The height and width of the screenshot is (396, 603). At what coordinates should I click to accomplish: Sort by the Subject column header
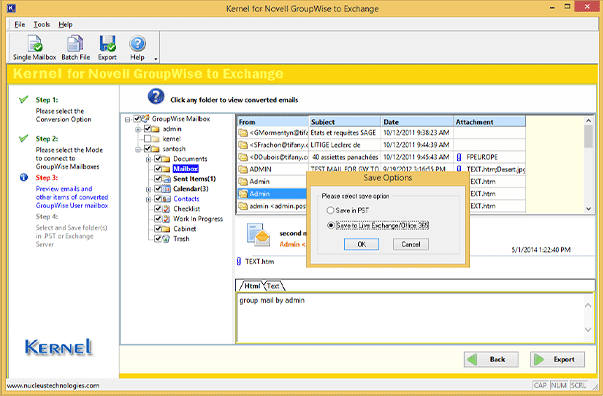pyautogui.click(x=345, y=122)
